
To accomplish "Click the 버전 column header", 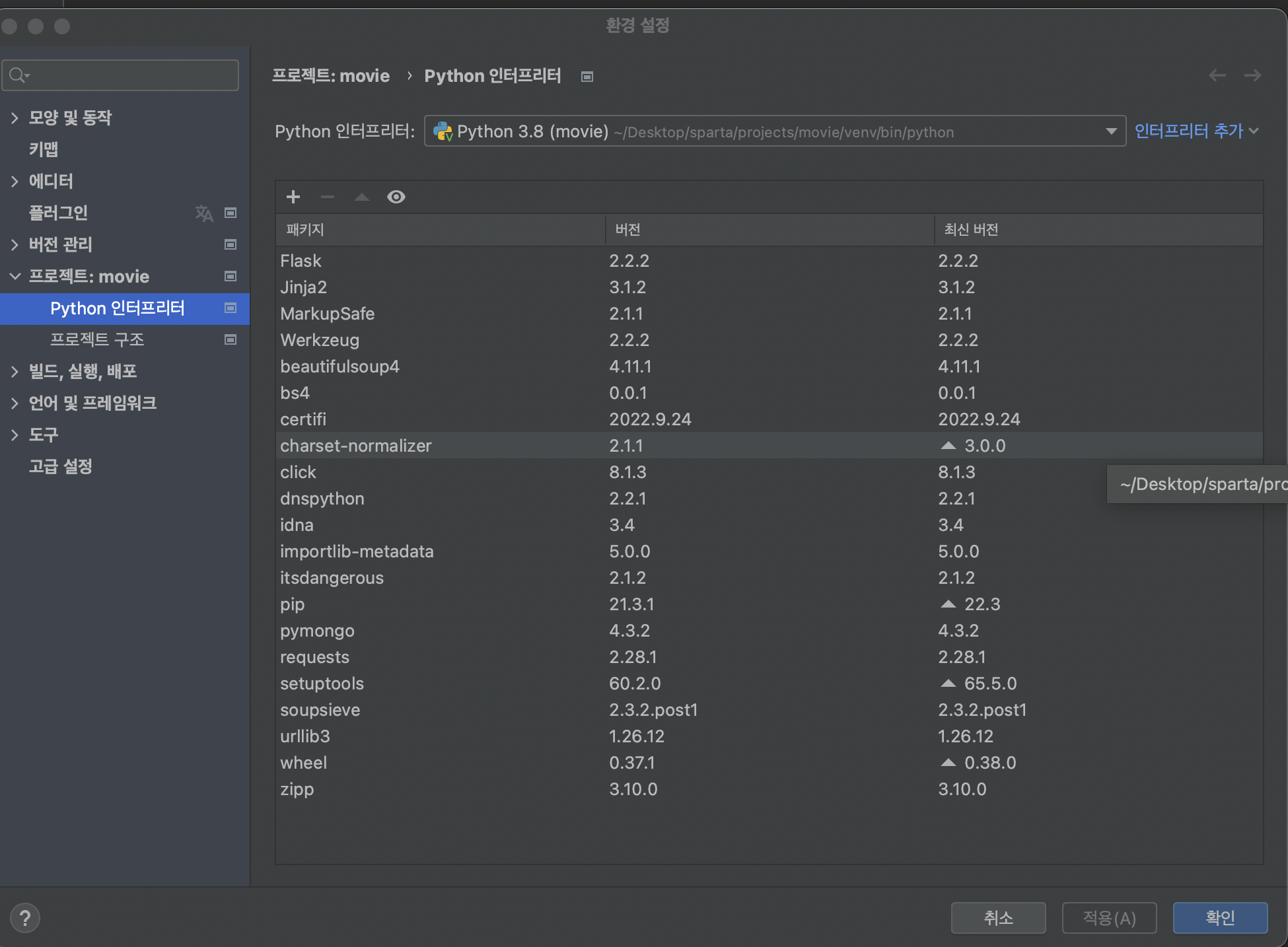I will 770,230.
